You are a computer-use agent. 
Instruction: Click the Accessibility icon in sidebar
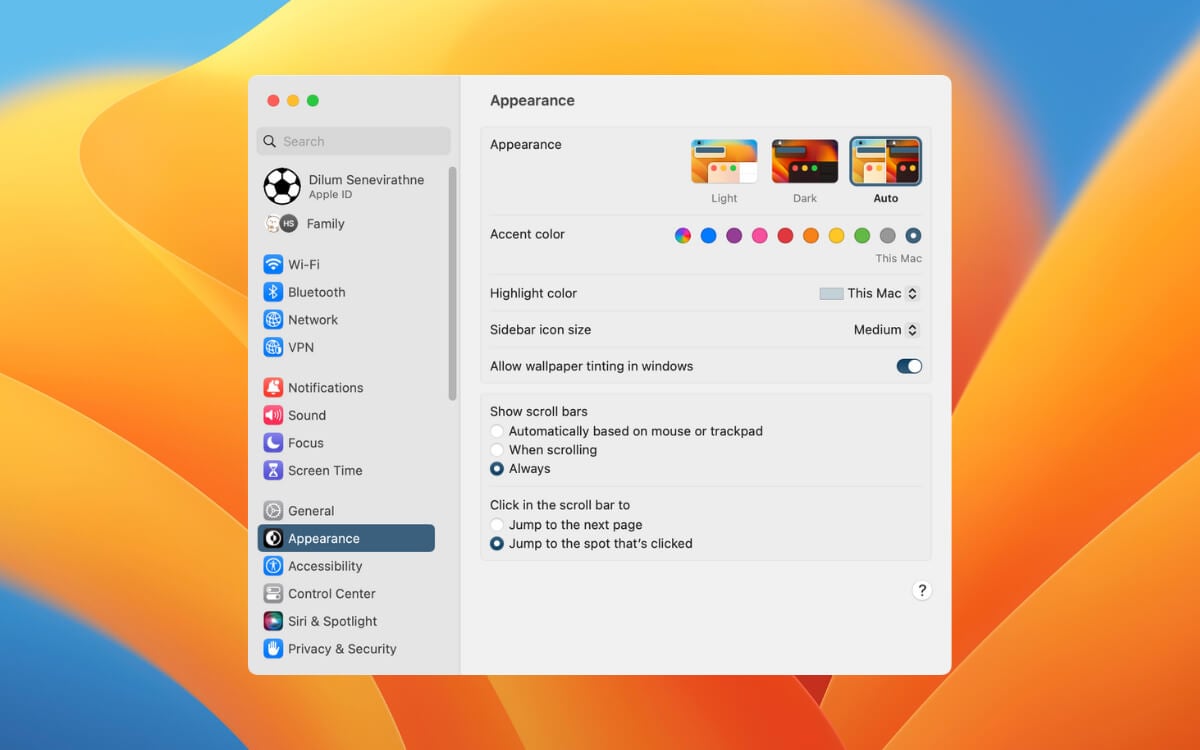click(x=273, y=566)
